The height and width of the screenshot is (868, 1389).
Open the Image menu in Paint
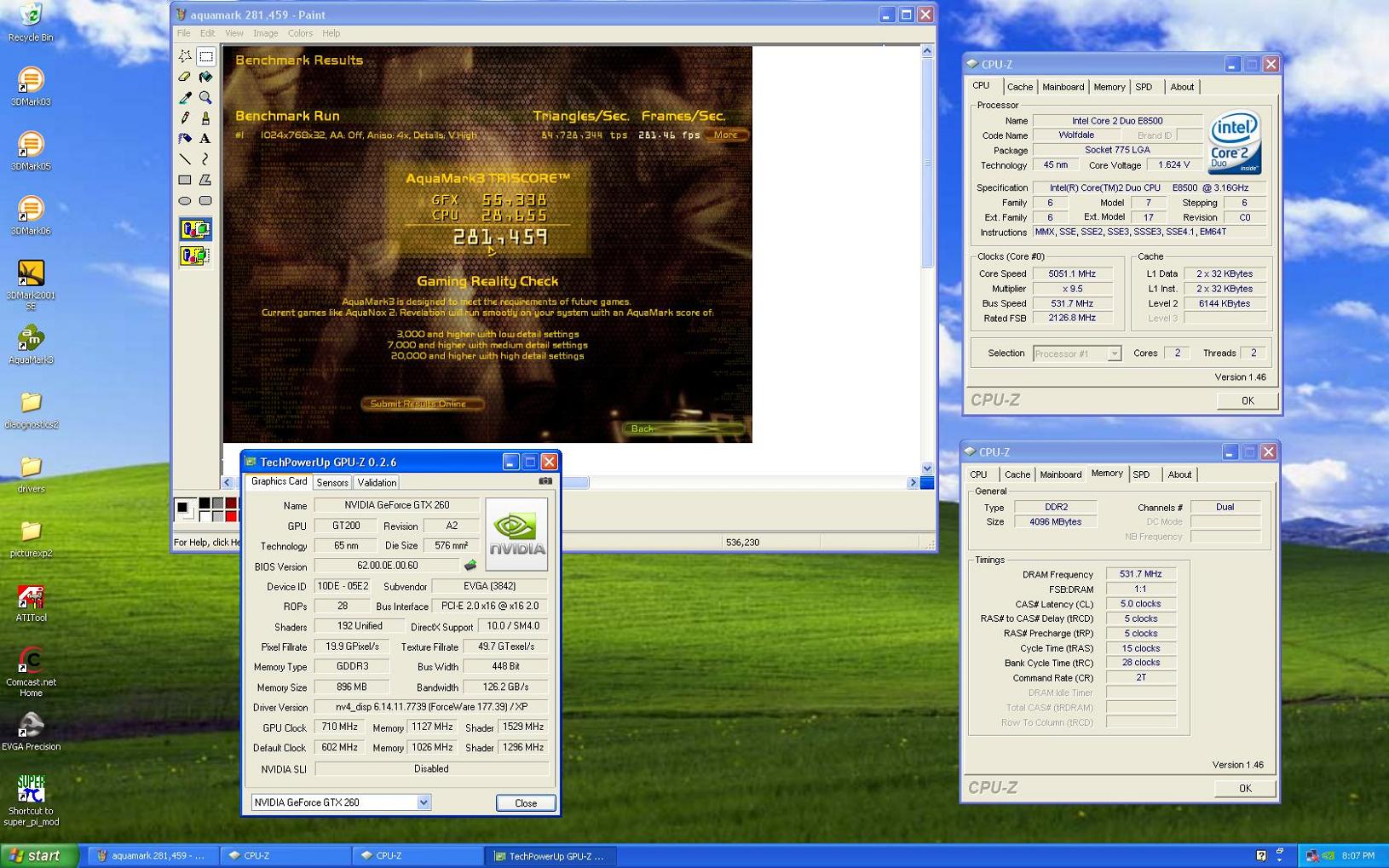[265, 33]
